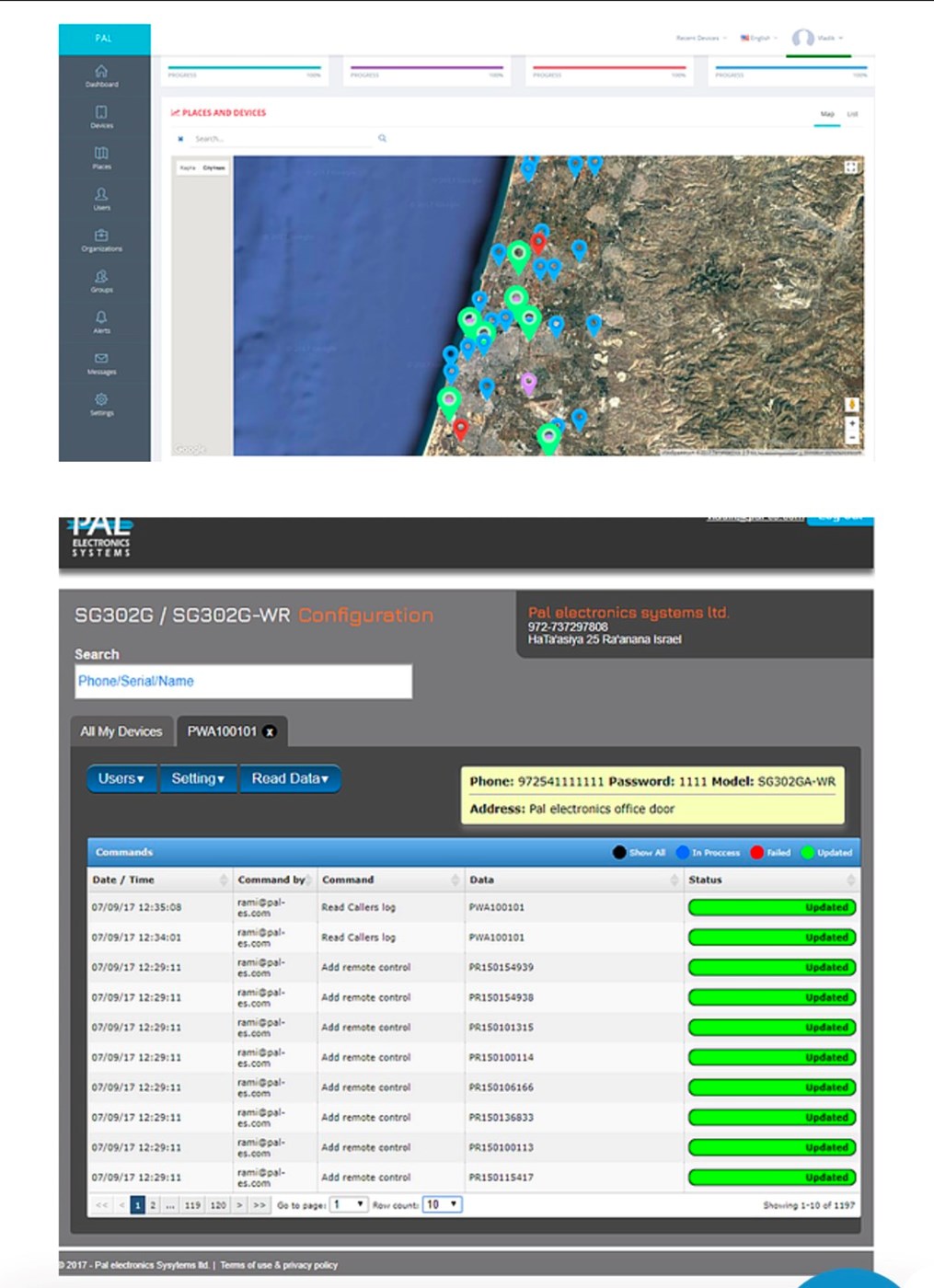
Task: Click the Street View pegman icon on the map
Action: pyautogui.click(x=852, y=405)
